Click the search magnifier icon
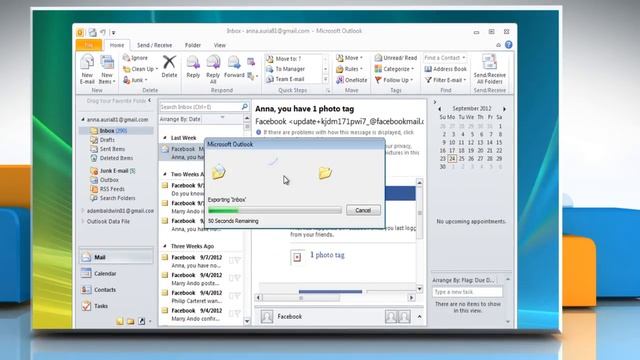This screenshot has height=360, width=640. (244, 107)
